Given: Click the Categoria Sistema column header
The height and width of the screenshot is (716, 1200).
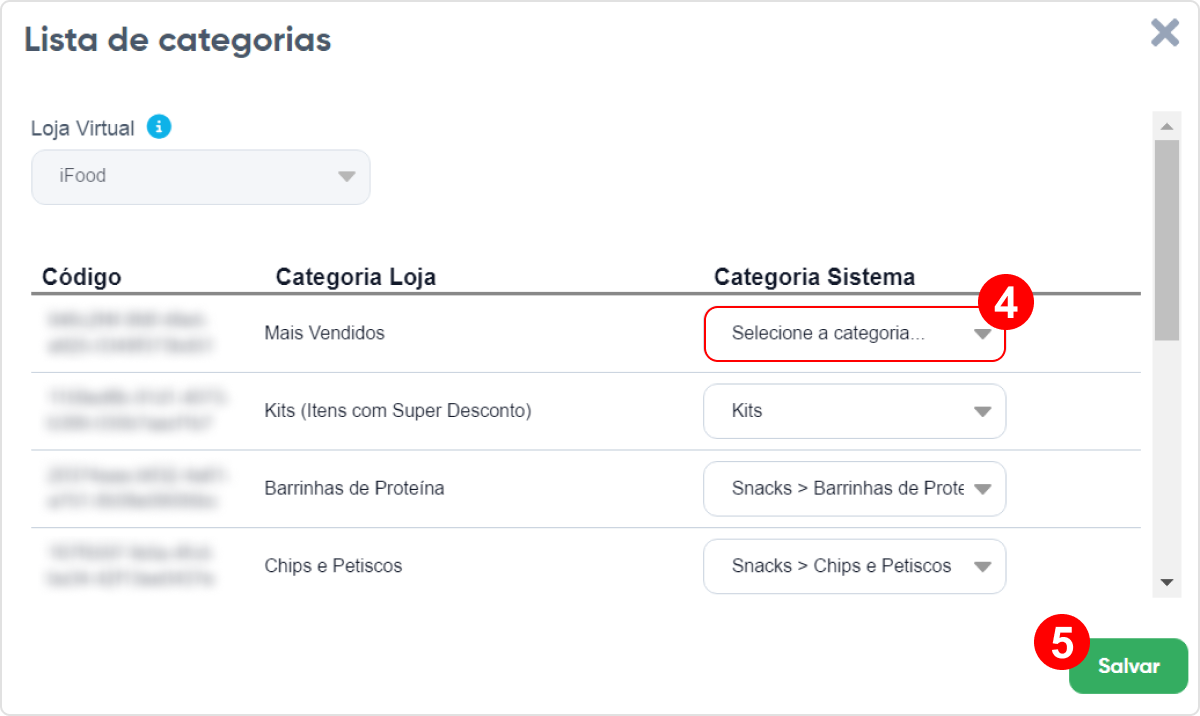Looking at the screenshot, I should [x=815, y=277].
